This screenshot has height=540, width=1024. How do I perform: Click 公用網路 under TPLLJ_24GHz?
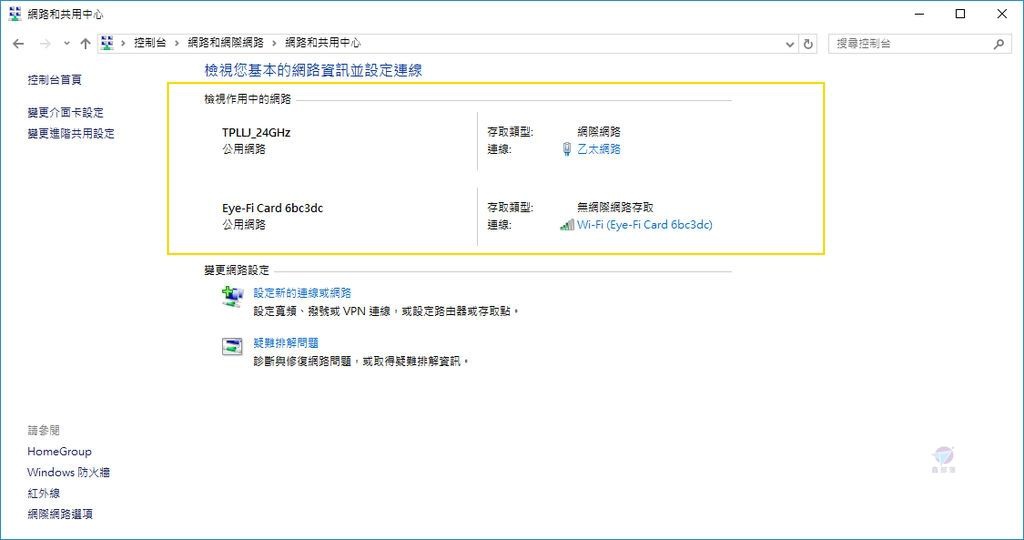click(244, 149)
